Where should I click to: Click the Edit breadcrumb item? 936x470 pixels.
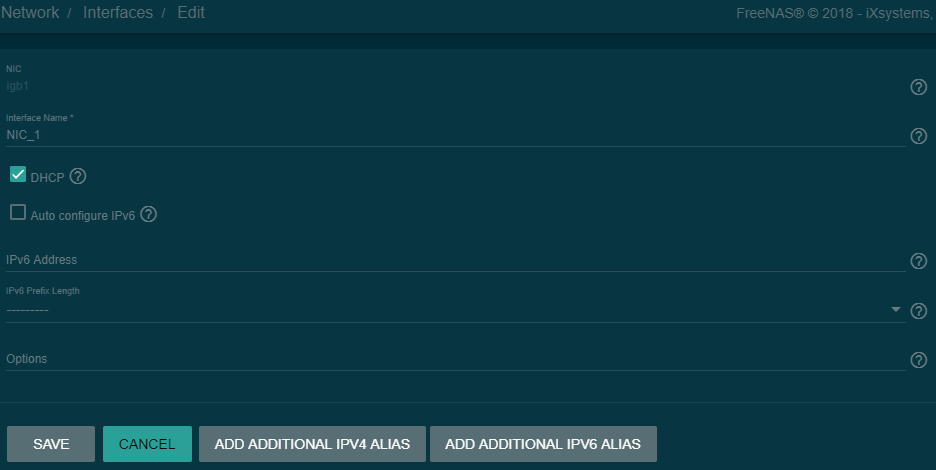[191, 13]
